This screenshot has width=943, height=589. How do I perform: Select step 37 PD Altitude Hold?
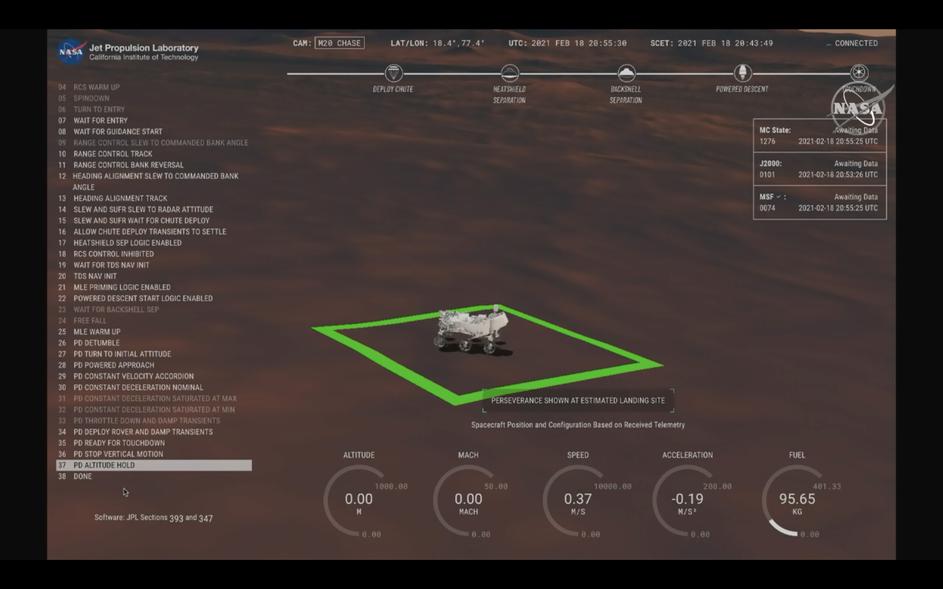154,465
